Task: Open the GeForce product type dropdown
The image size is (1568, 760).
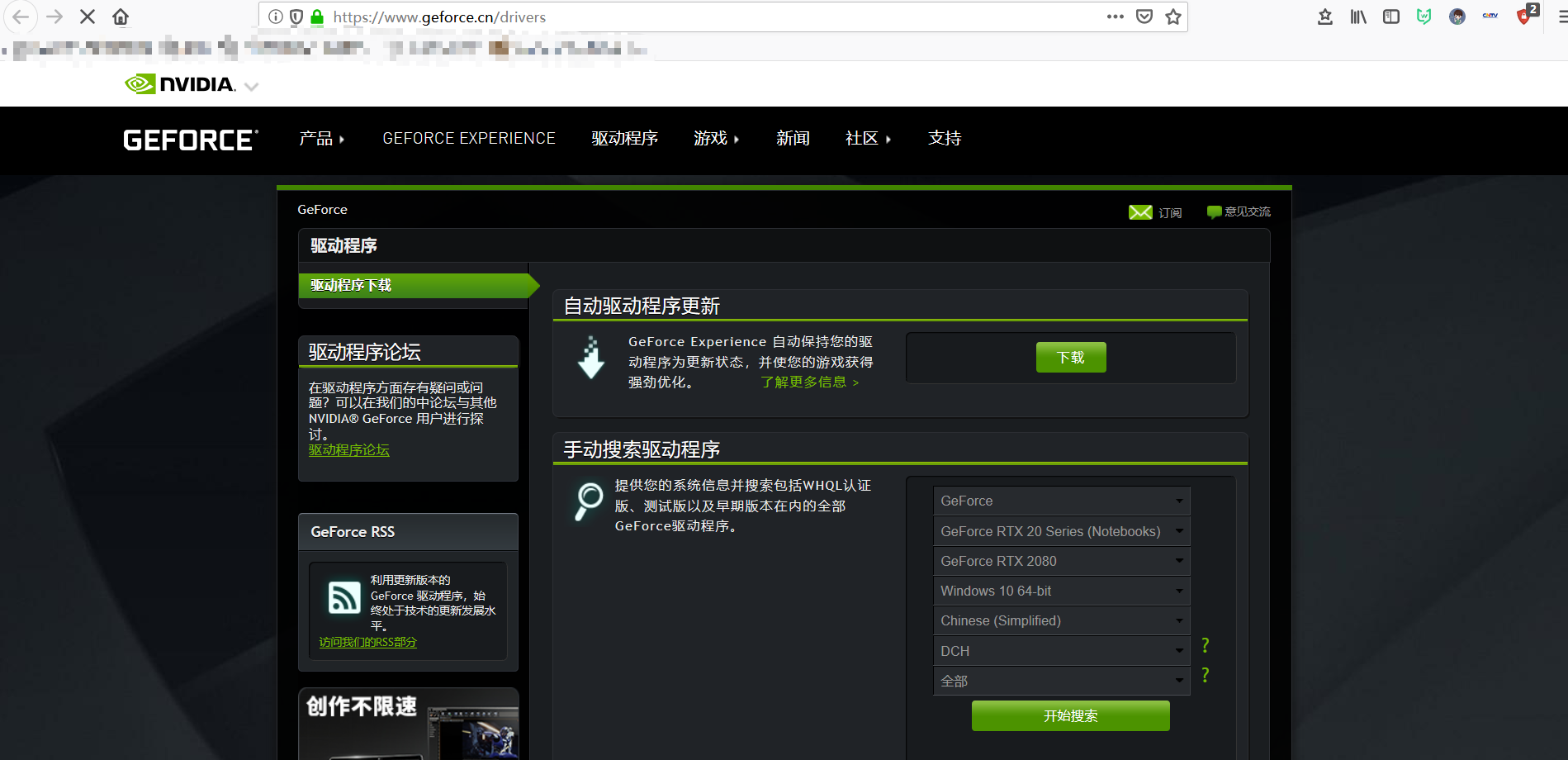Action: 1062,501
